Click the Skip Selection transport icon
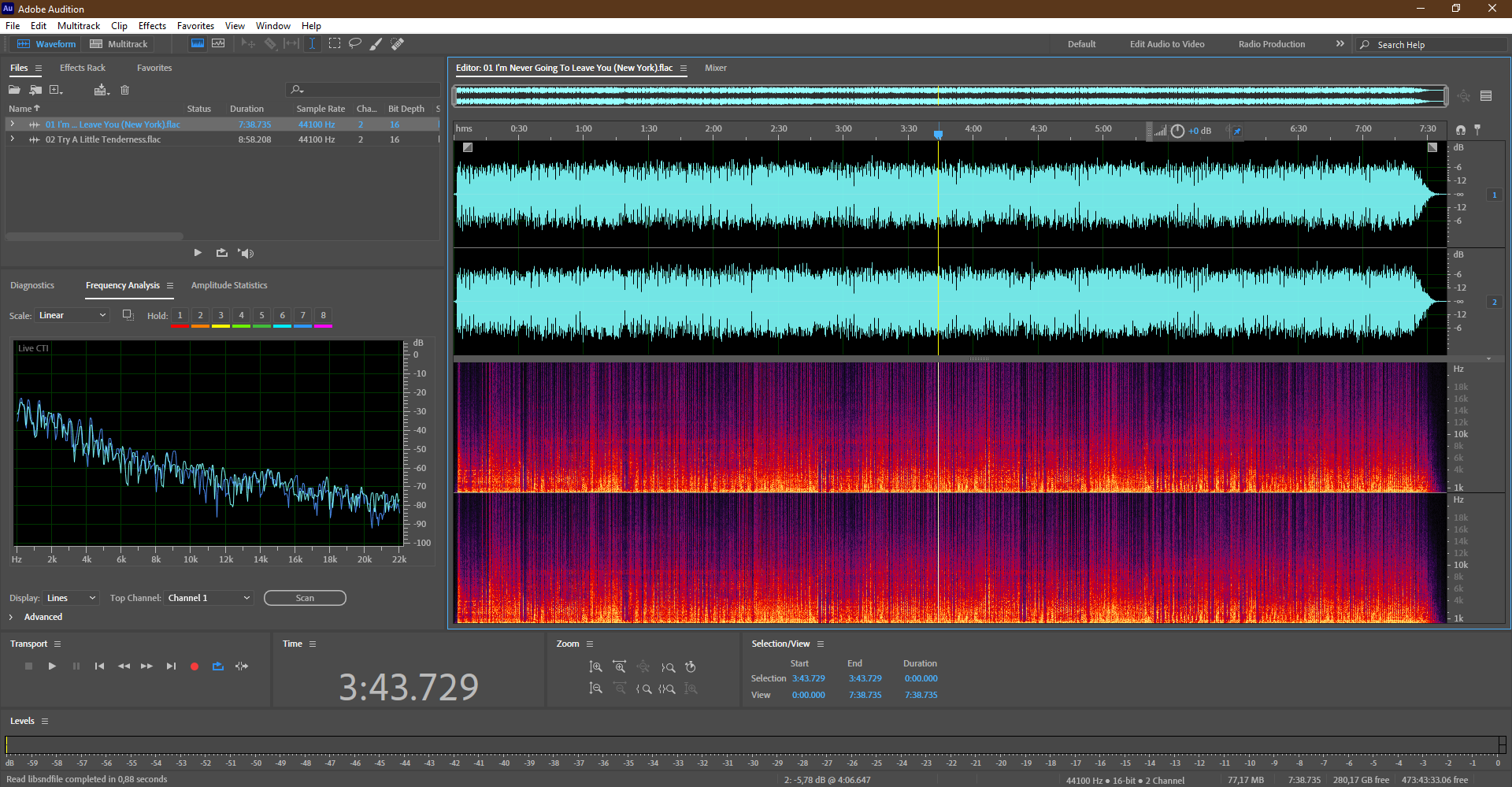The width and height of the screenshot is (1512, 787). (242, 666)
